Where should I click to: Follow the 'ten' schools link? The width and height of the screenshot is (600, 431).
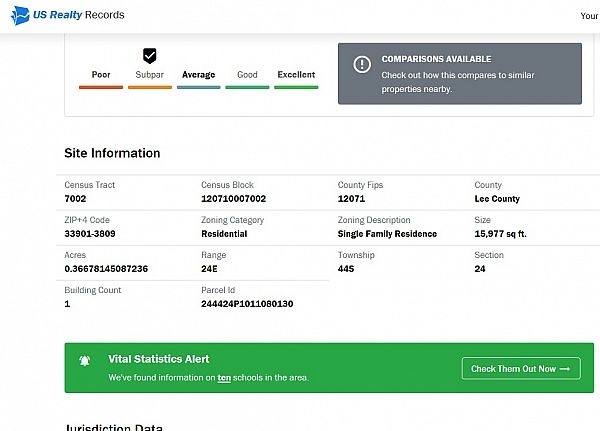[225, 378]
